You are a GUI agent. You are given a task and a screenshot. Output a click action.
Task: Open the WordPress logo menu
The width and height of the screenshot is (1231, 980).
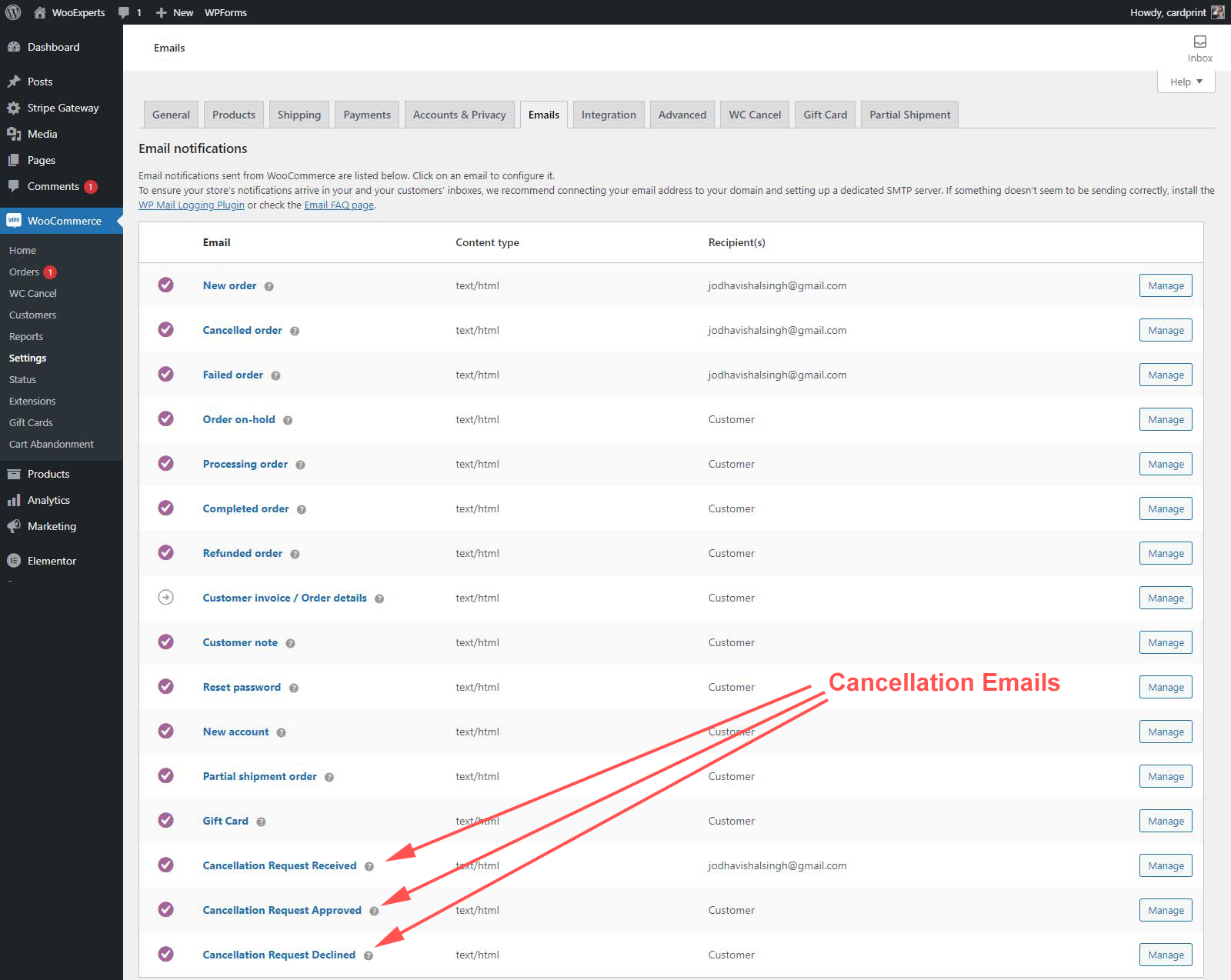click(x=13, y=12)
